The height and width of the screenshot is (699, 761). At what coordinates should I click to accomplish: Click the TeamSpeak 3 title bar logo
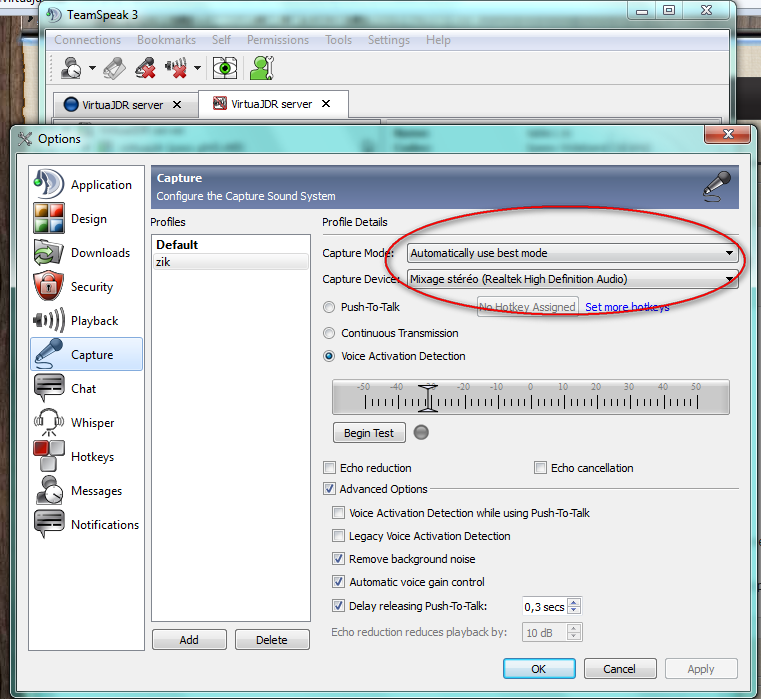click(x=54, y=15)
